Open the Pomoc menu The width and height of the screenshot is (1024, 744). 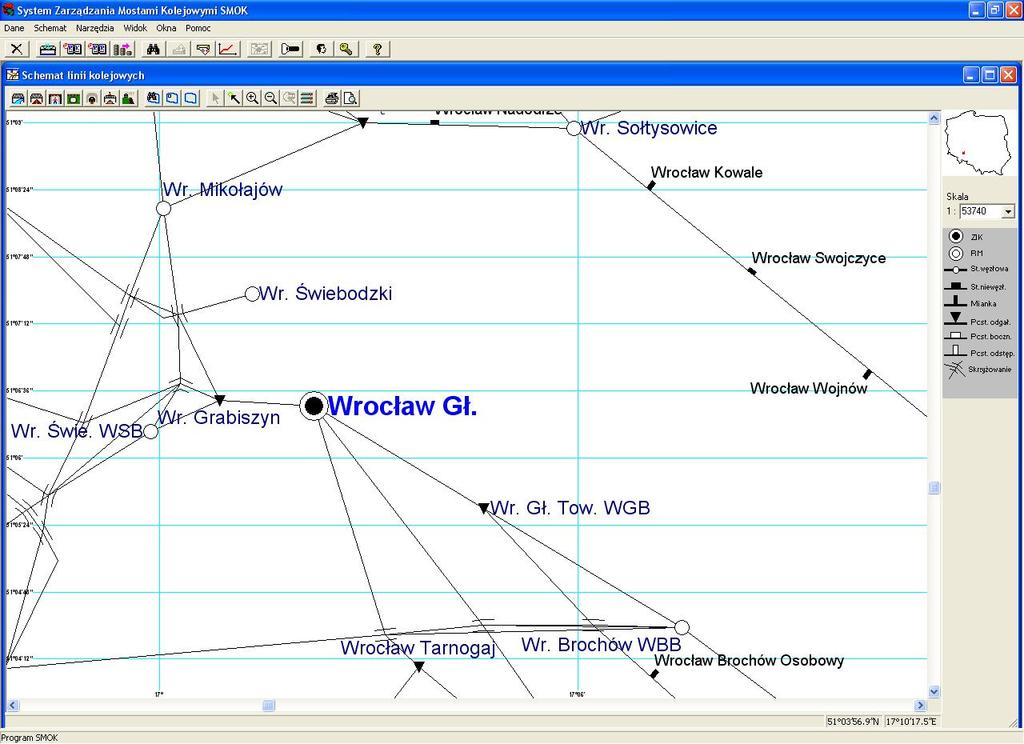tap(198, 28)
